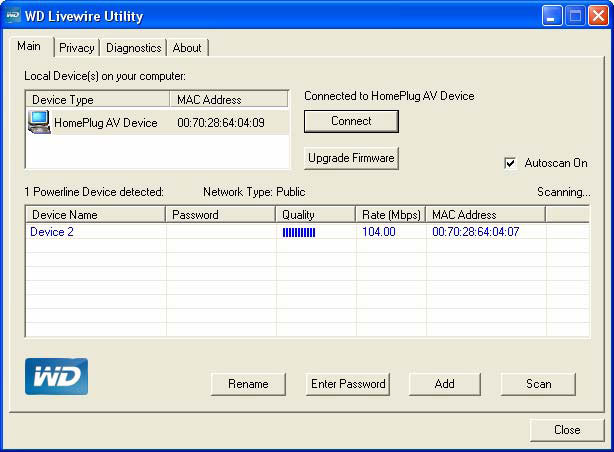Image resolution: width=614 pixels, height=452 pixels.
Task: Switch to the Main tab
Action: click(29, 46)
